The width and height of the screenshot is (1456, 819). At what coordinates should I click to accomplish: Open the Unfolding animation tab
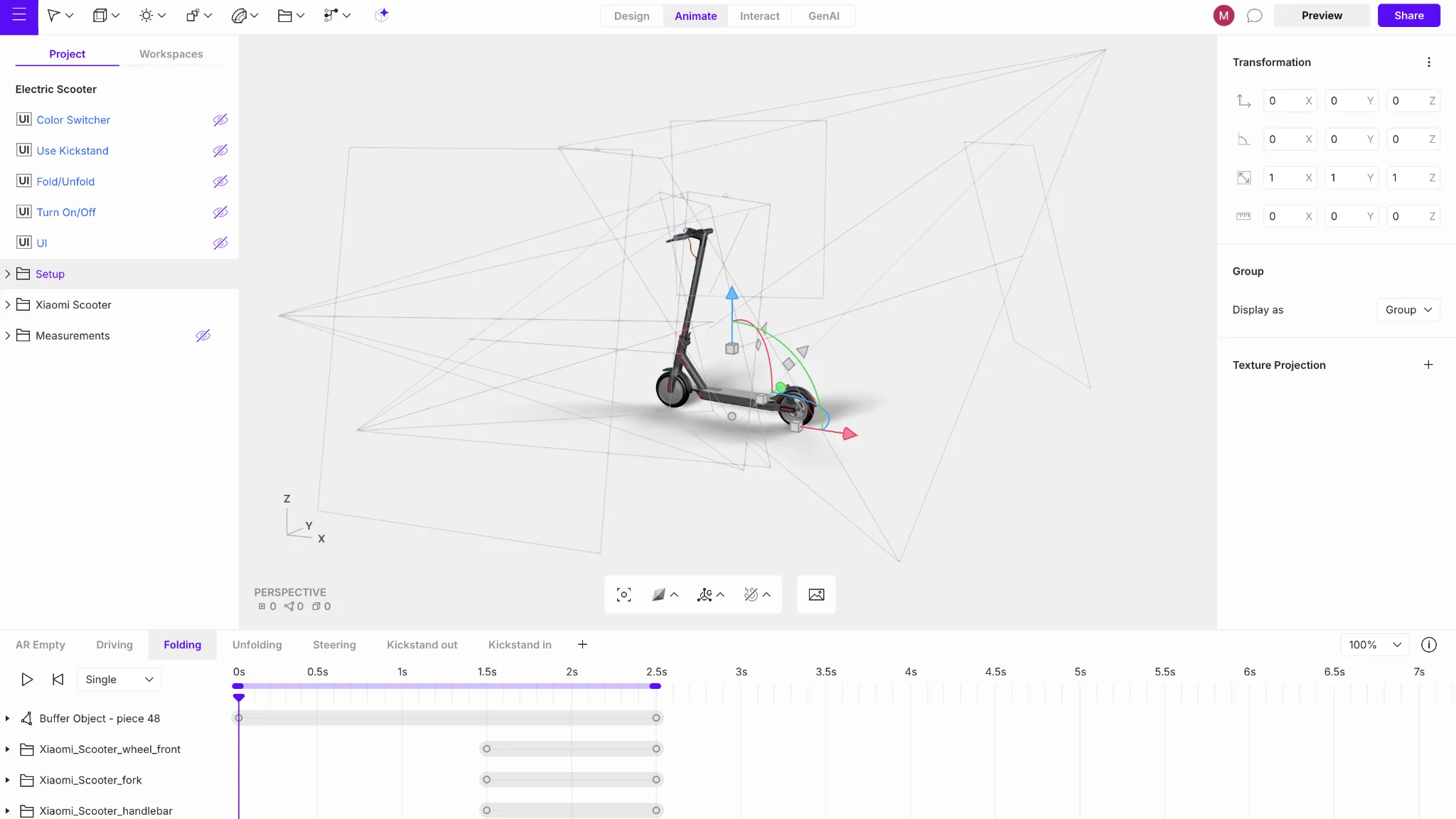pyautogui.click(x=257, y=644)
